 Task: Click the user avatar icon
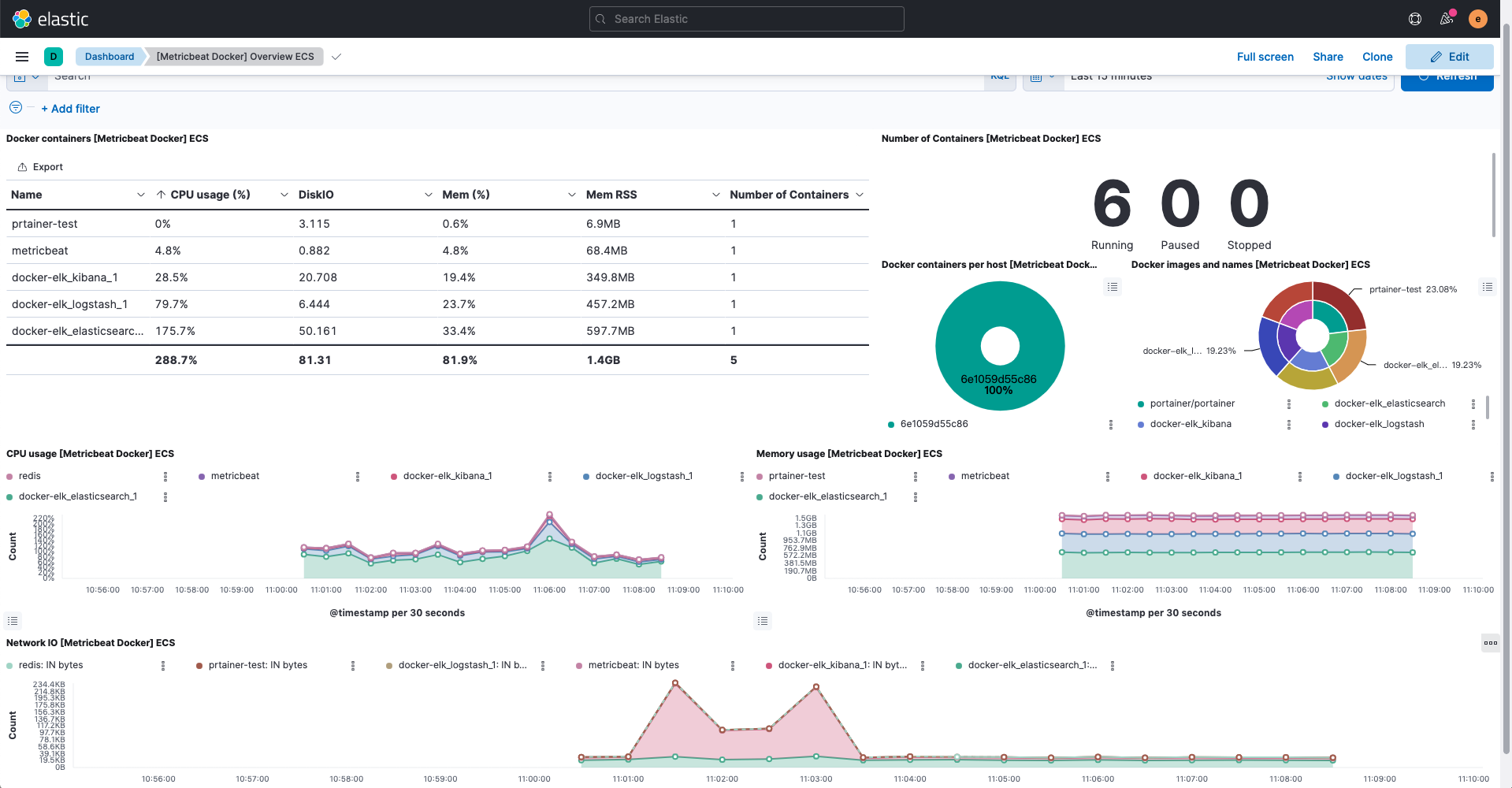[x=1478, y=19]
